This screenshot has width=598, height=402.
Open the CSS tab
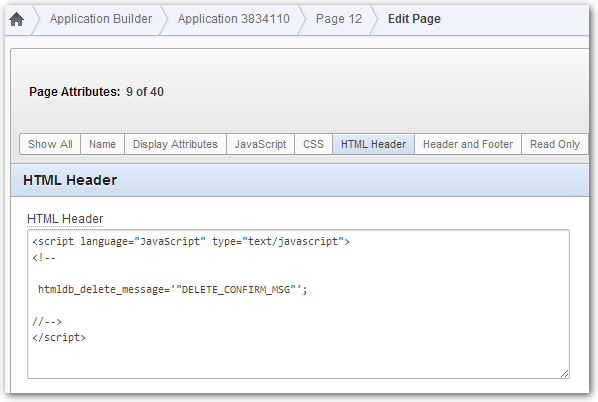click(313, 144)
